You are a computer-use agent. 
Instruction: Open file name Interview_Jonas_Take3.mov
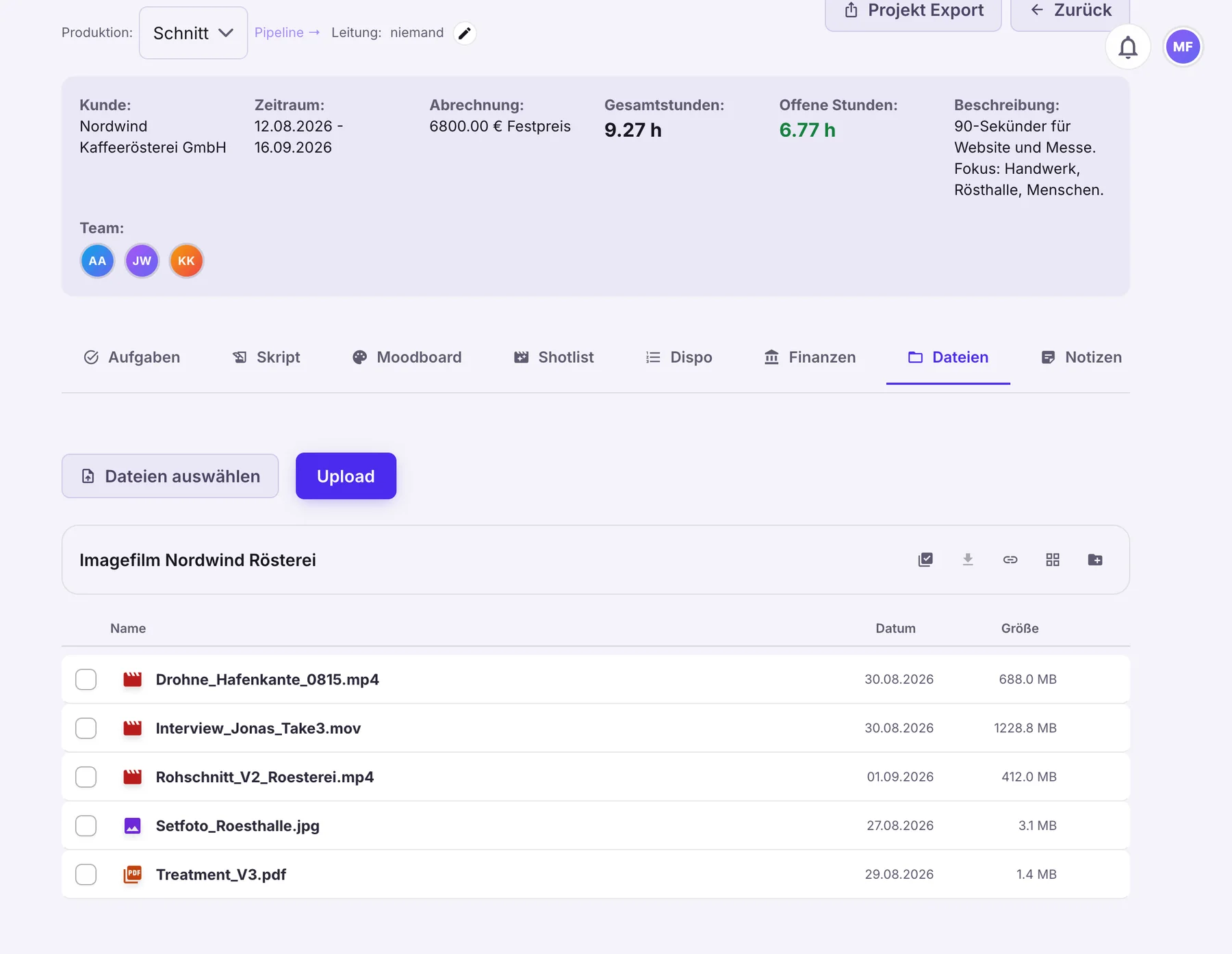tap(258, 728)
